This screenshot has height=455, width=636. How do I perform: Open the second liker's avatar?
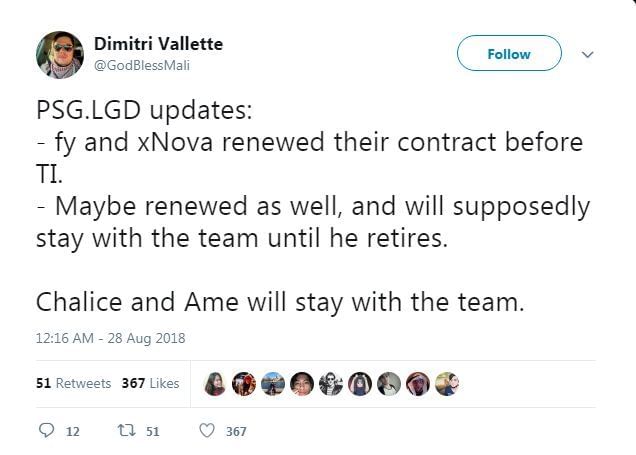click(243, 383)
